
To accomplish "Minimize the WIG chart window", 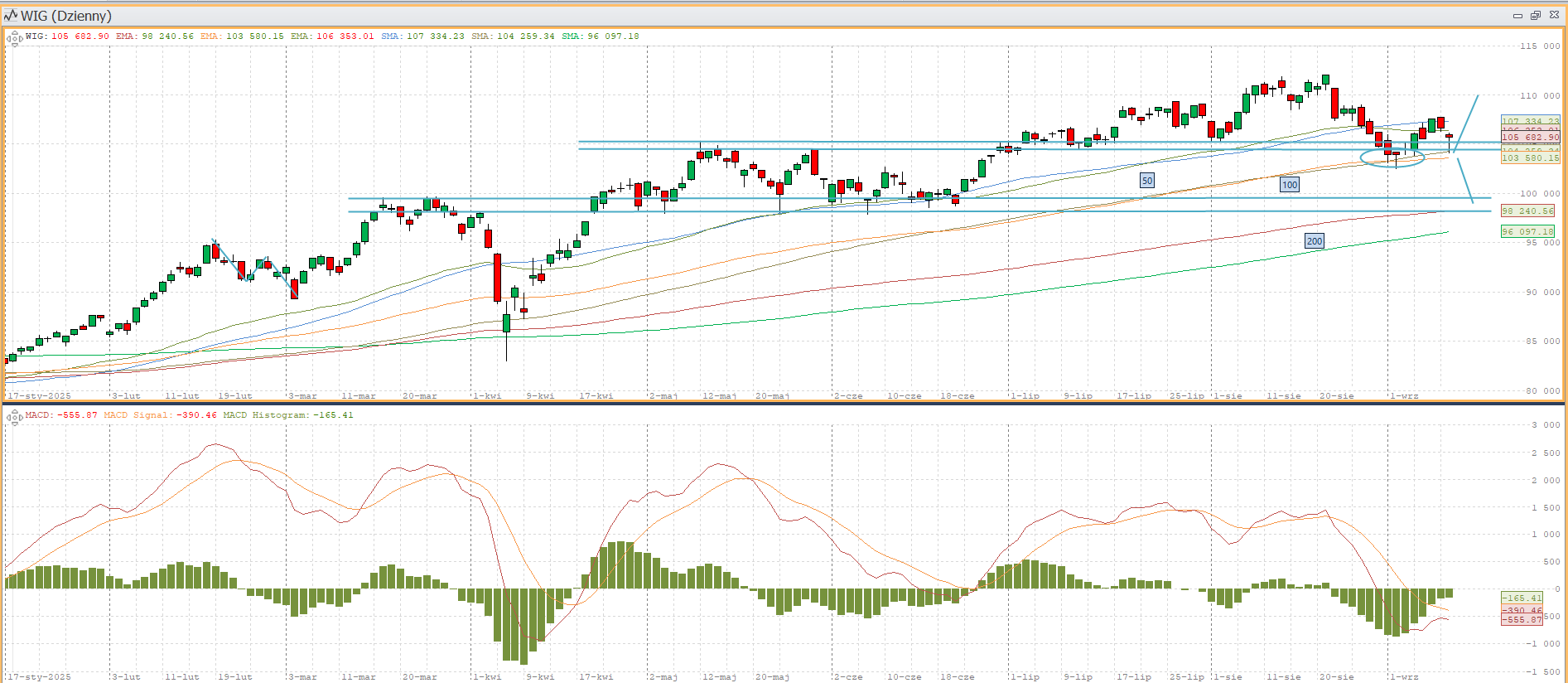I will (x=1517, y=16).
